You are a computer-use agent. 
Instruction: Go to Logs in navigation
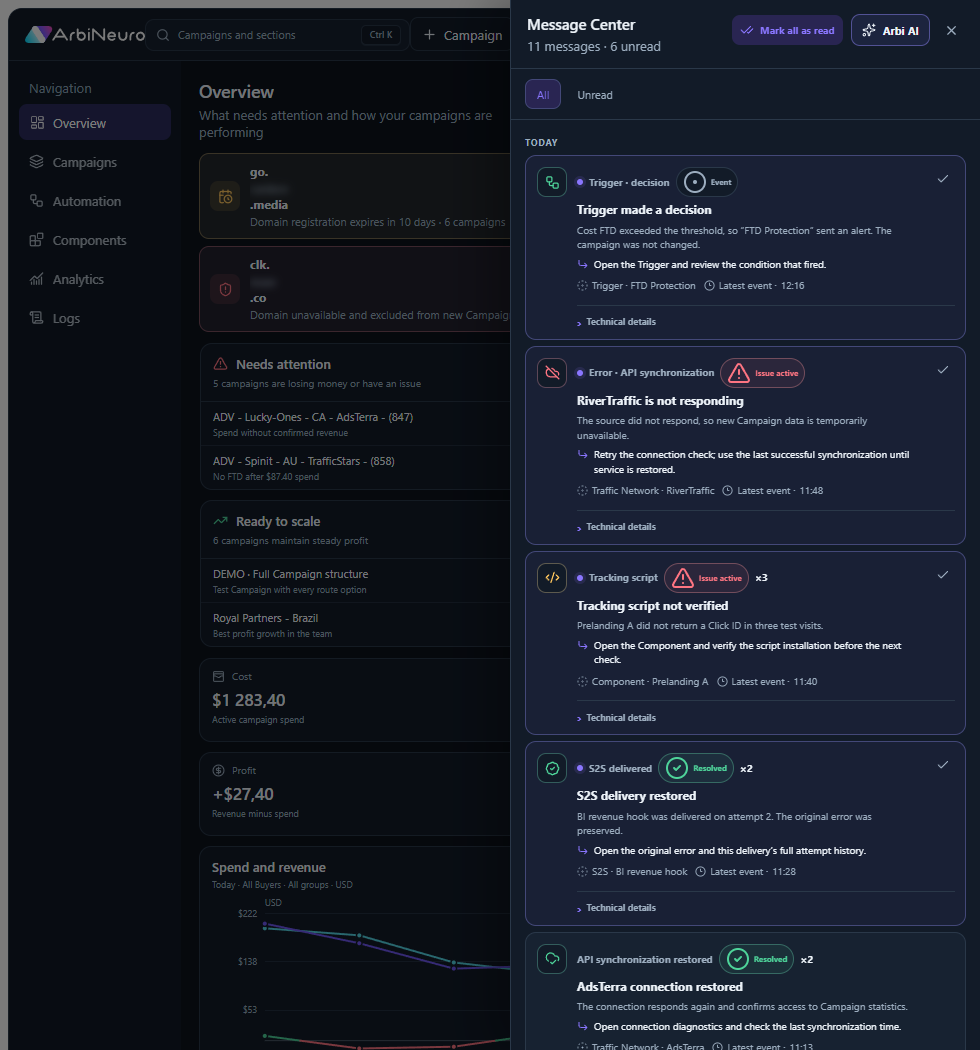tap(95, 318)
